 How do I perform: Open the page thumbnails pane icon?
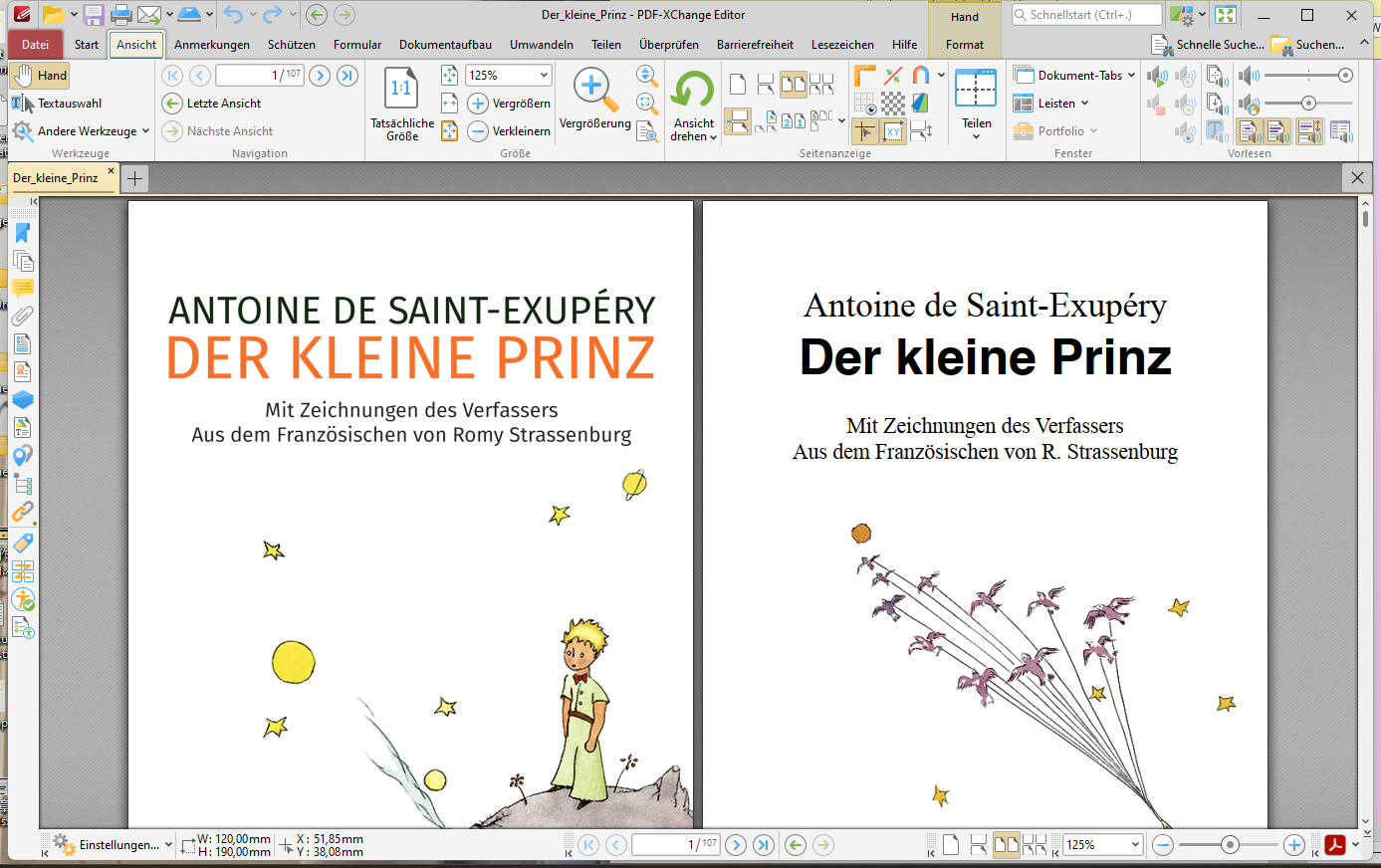click(x=22, y=261)
